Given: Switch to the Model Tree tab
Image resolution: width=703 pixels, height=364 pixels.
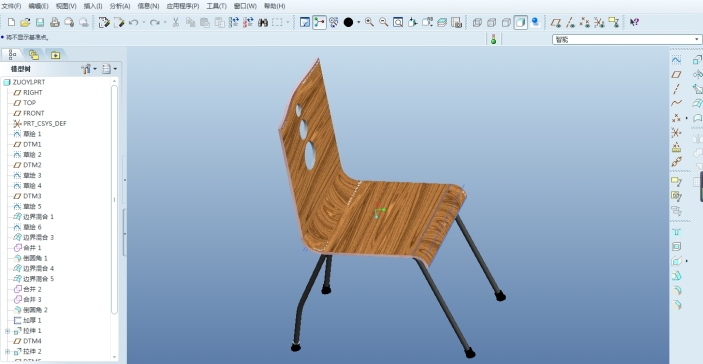Looking at the screenshot, I should pos(12,54).
